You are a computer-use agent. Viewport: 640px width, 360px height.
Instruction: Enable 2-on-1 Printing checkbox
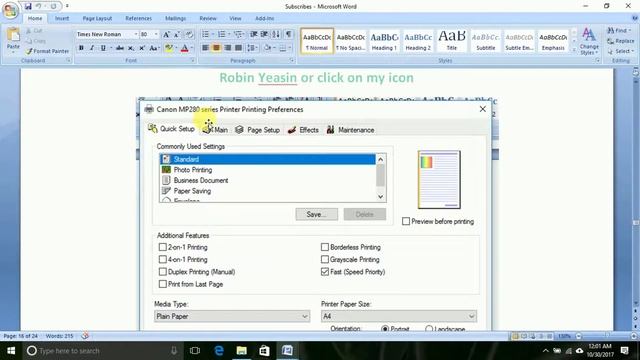162,247
